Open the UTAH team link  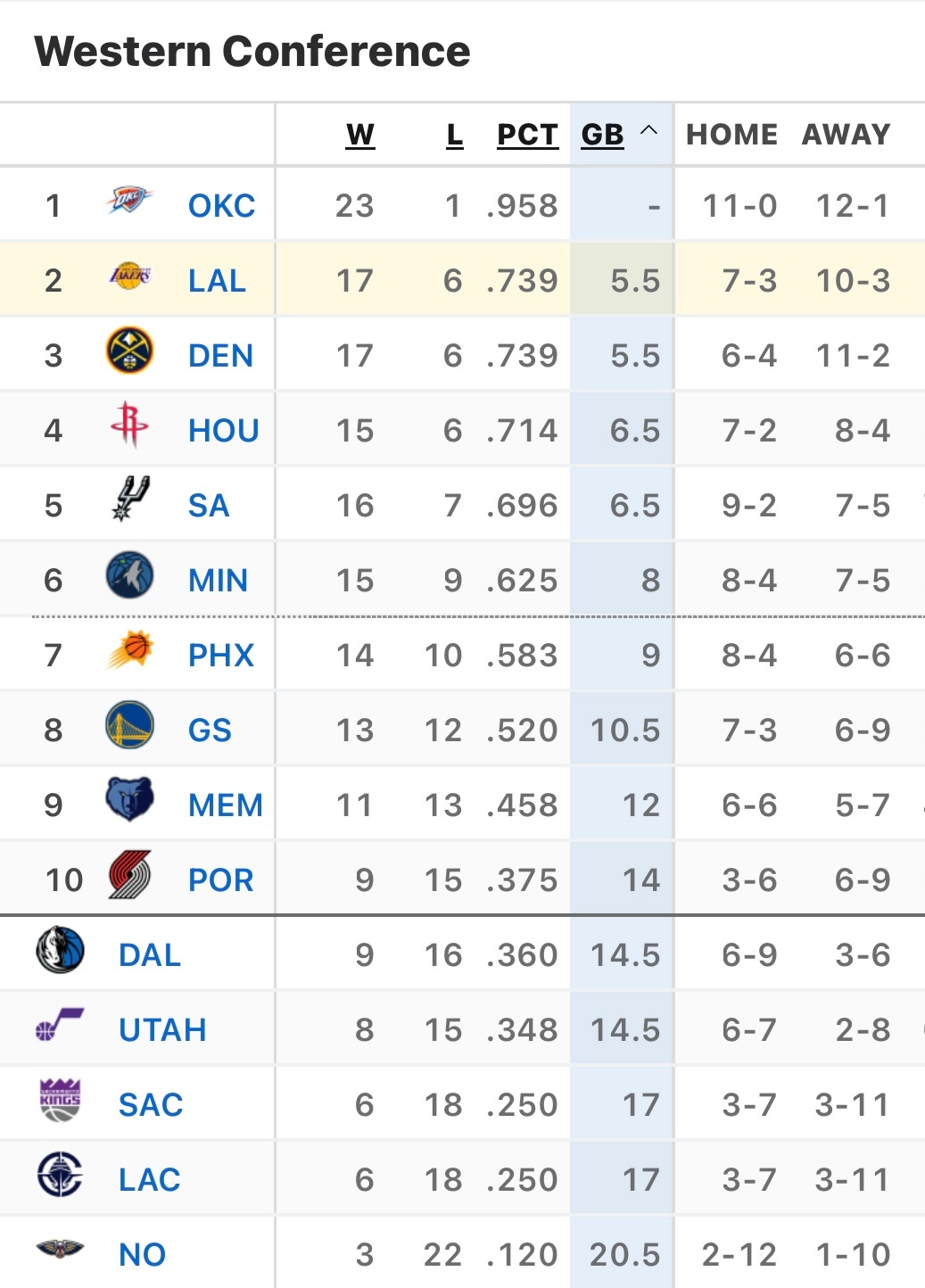pos(162,1030)
